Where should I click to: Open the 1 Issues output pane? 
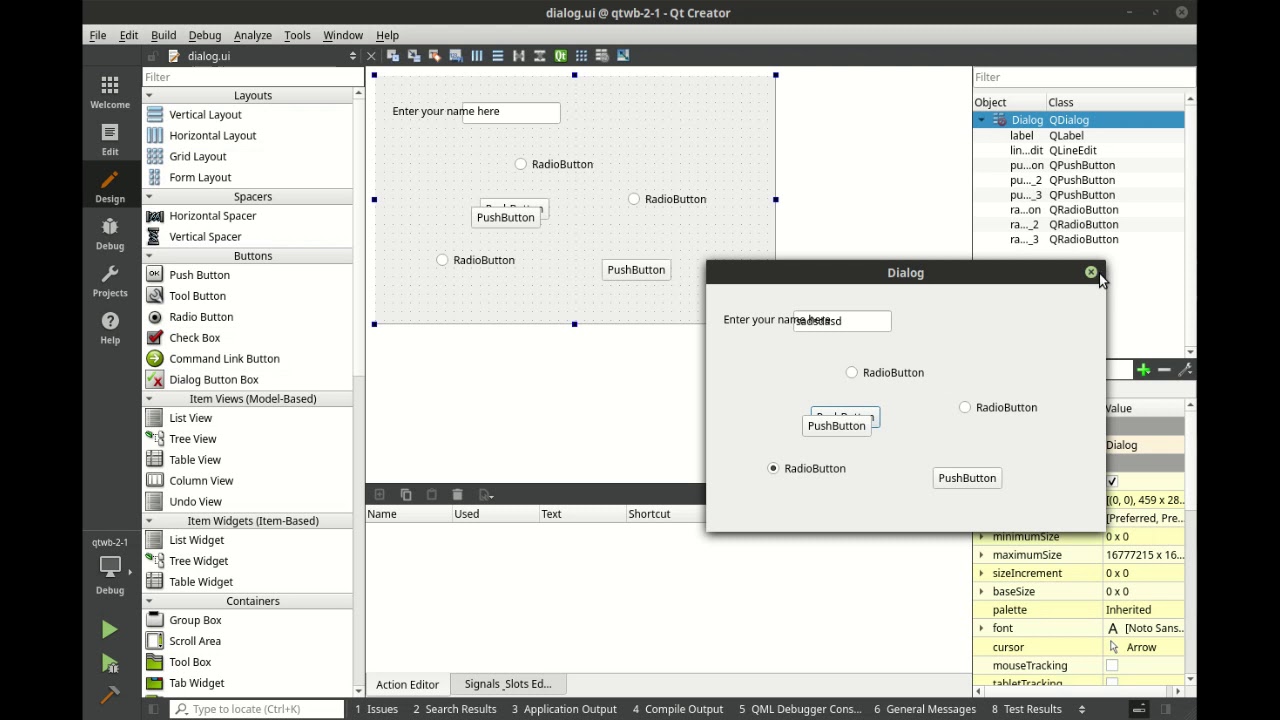(x=376, y=709)
